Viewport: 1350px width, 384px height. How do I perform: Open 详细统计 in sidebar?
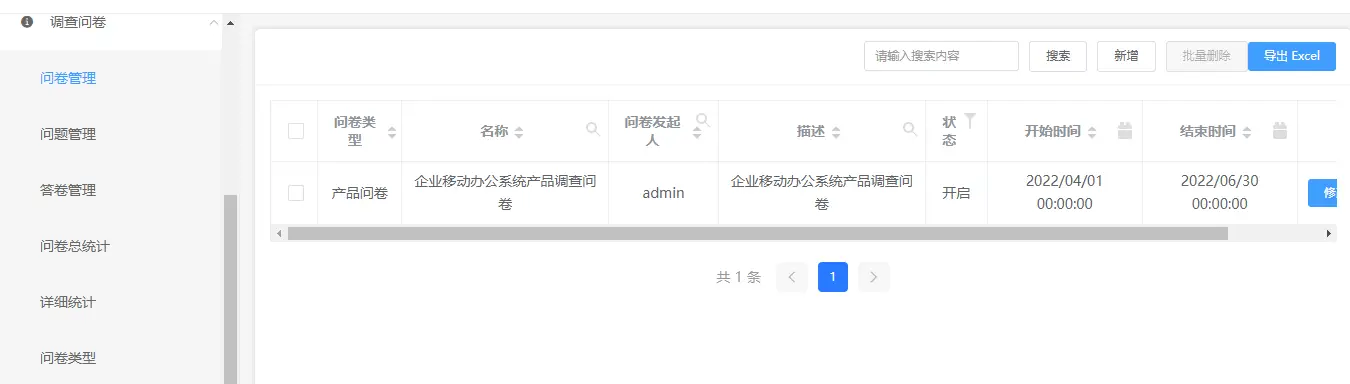point(68,301)
